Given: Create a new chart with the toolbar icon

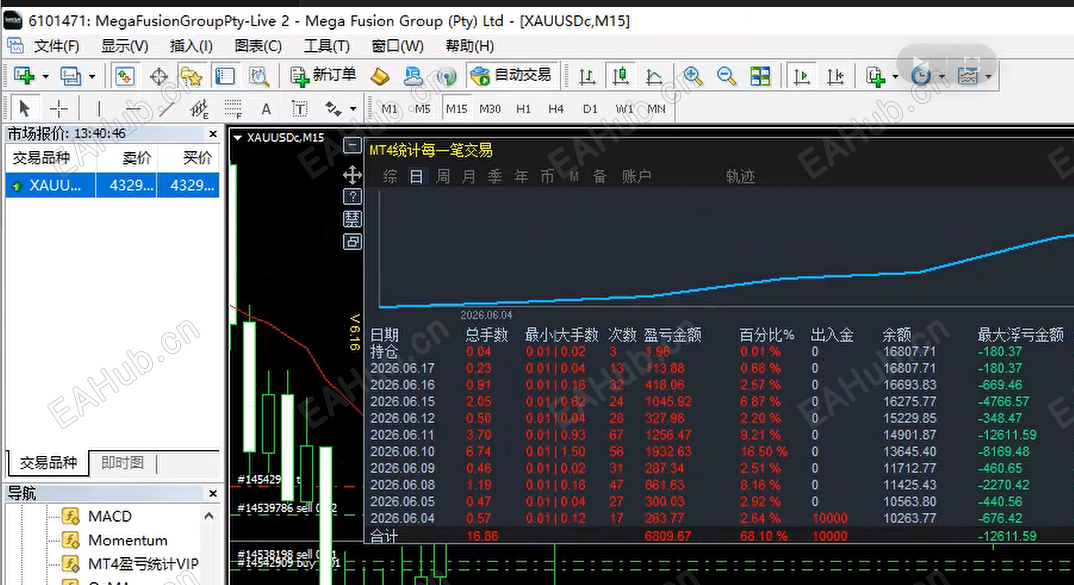Looking at the screenshot, I should coord(24,76).
